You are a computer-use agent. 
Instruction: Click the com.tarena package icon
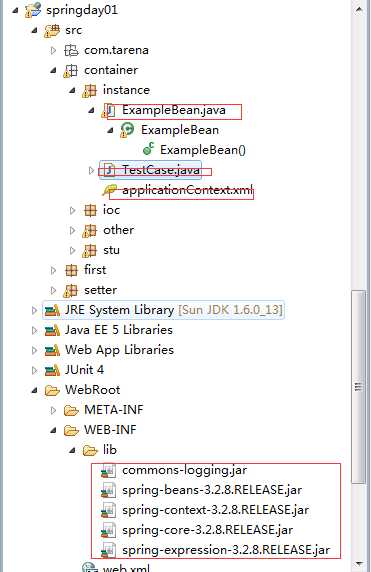(71, 50)
